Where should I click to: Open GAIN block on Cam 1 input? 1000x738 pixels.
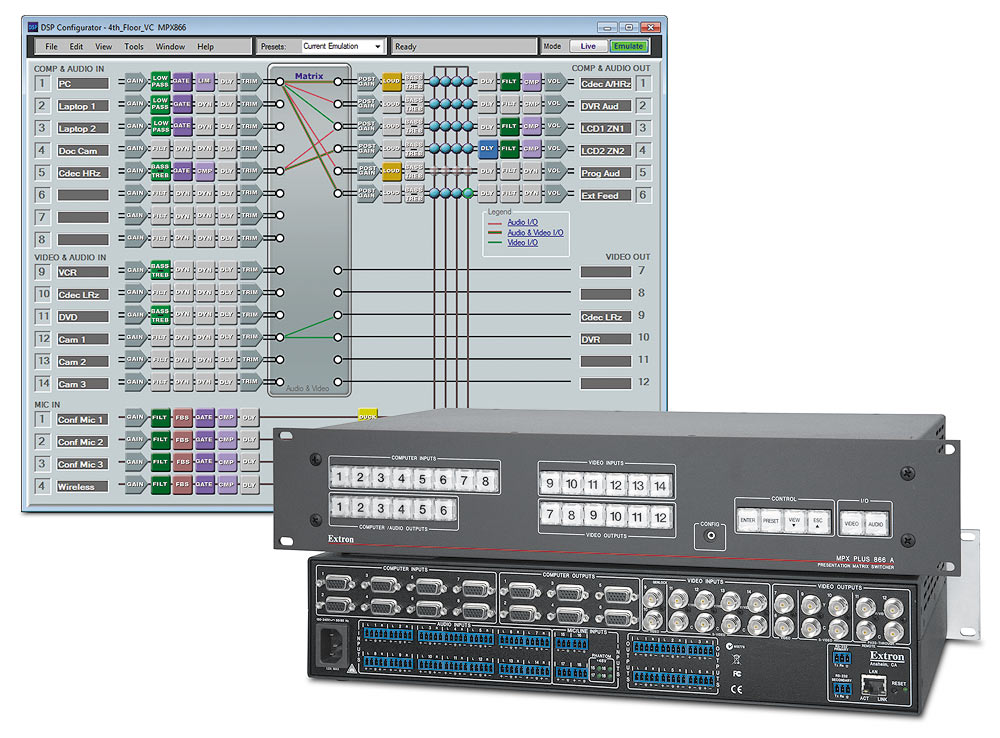pyautogui.click(x=135, y=337)
